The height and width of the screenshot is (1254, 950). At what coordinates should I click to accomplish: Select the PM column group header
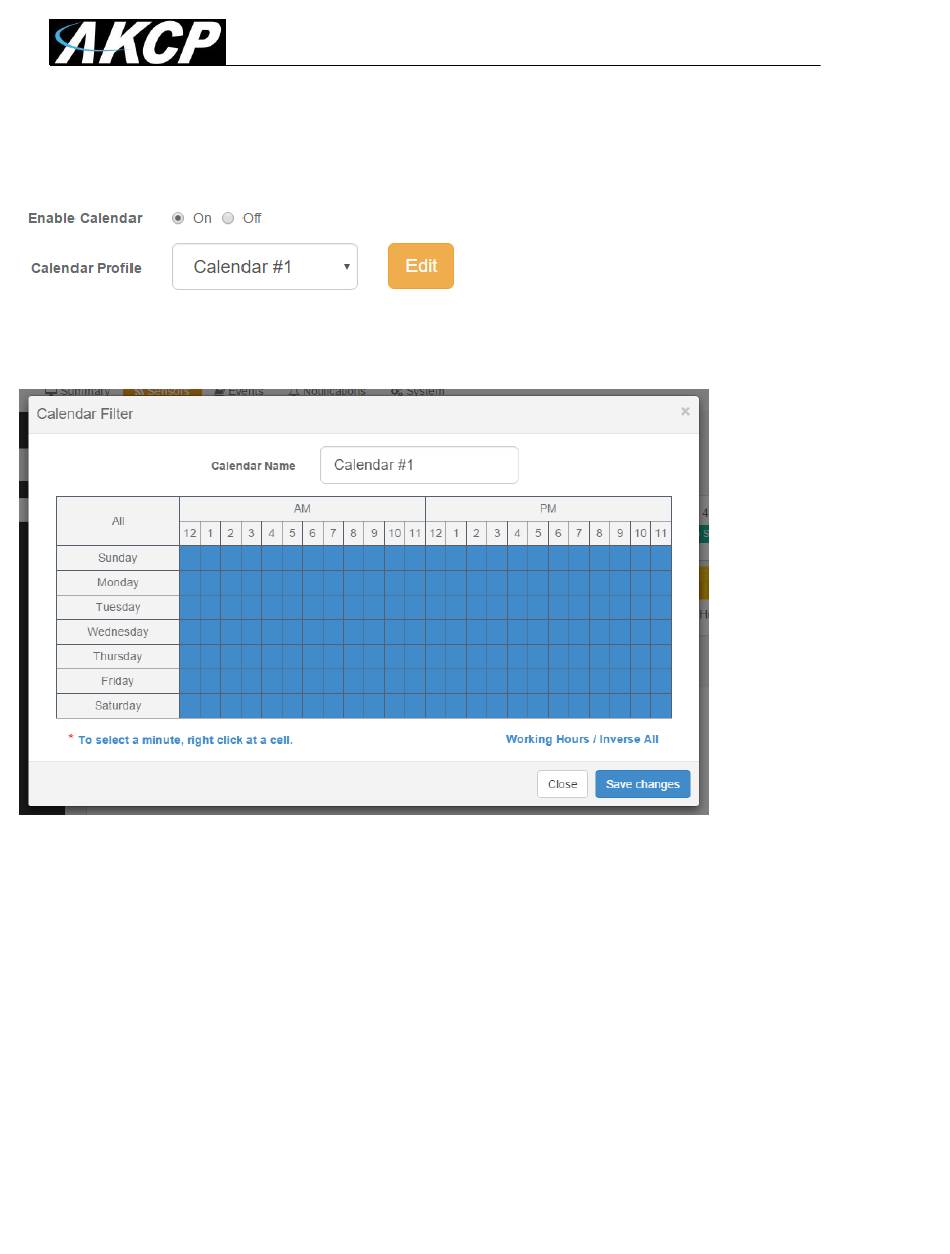548,509
